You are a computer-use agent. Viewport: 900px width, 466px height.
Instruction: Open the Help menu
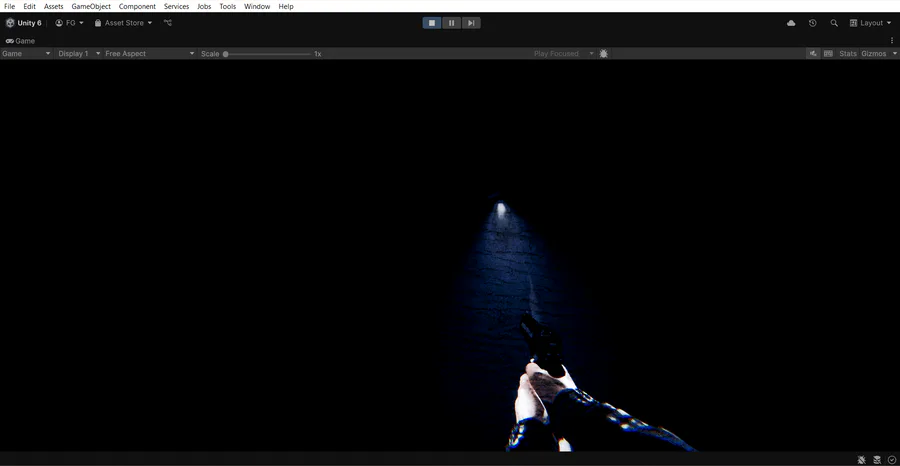point(286,6)
